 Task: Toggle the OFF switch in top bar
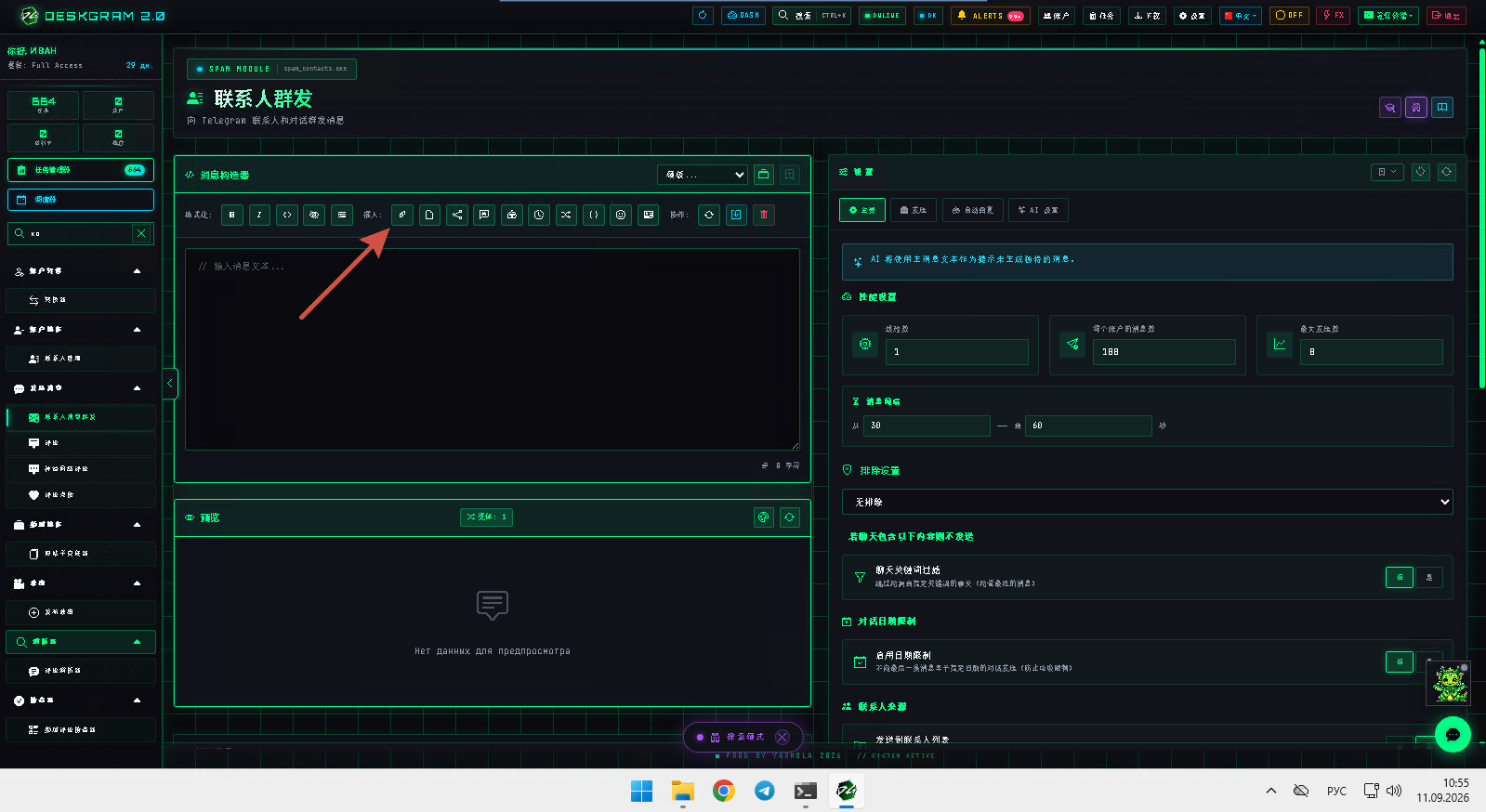point(1289,16)
